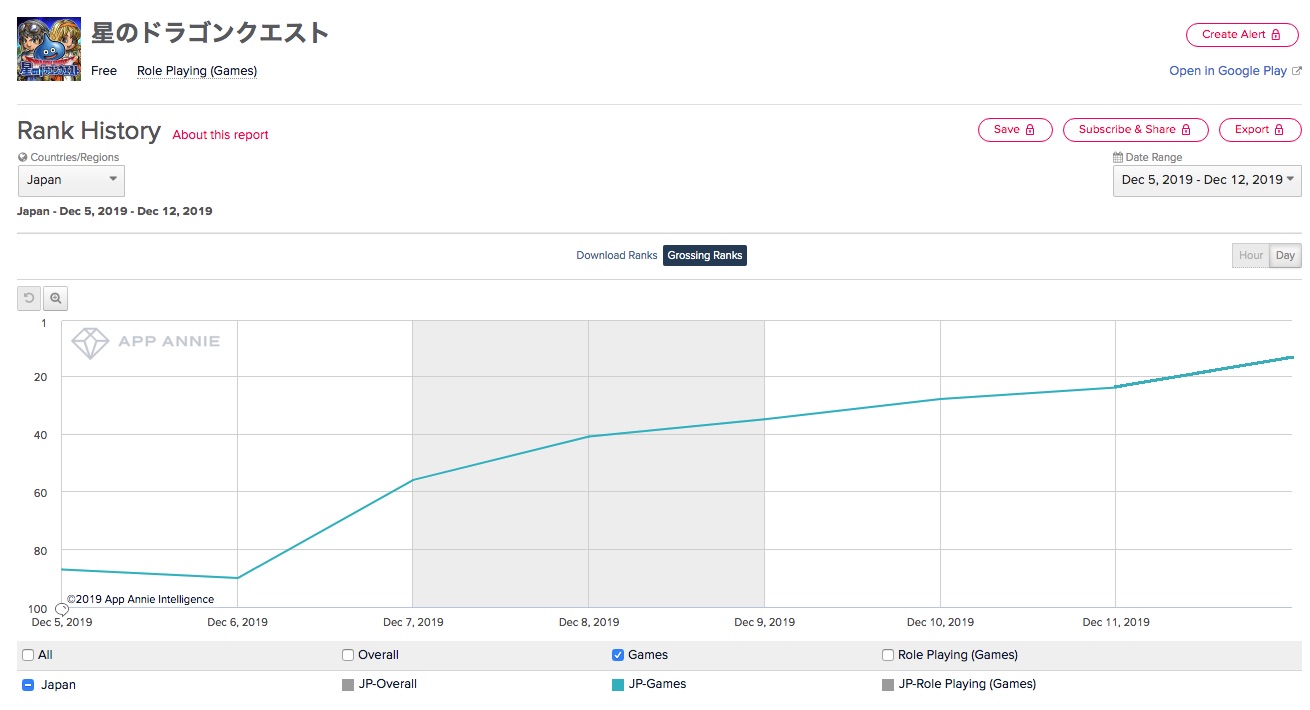Check the Role Playing (Games) checkbox
Viewport: 1310px width, 710px height.
point(888,655)
